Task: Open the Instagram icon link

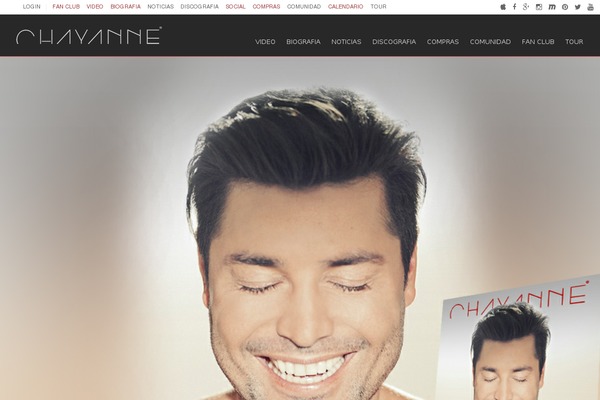Action: click(539, 7)
